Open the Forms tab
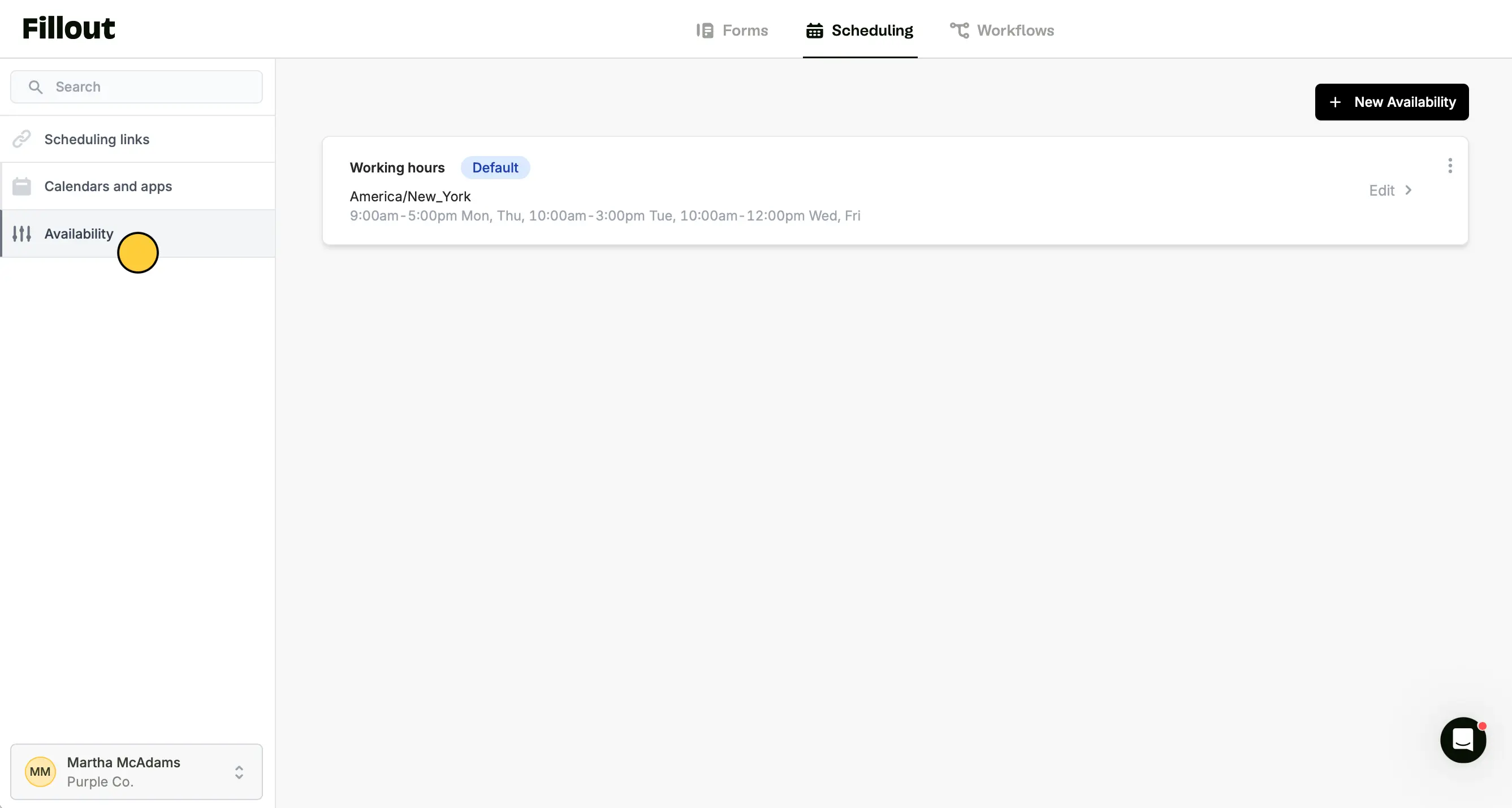Image resolution: width=1512 pixels, height=808 pixels. click(x=731, y=30)
